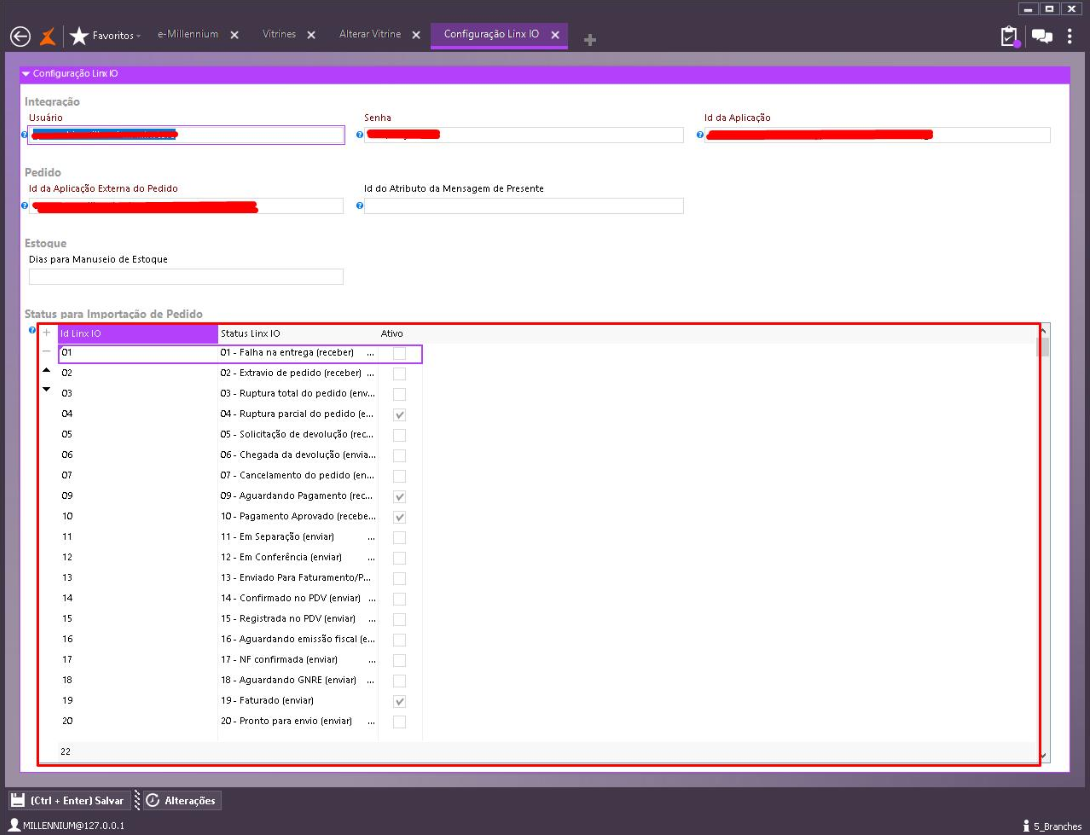Open lookup for 17 - NF confirmada
The width and height of the screenshot is (1090, 835).
point(371,660)
